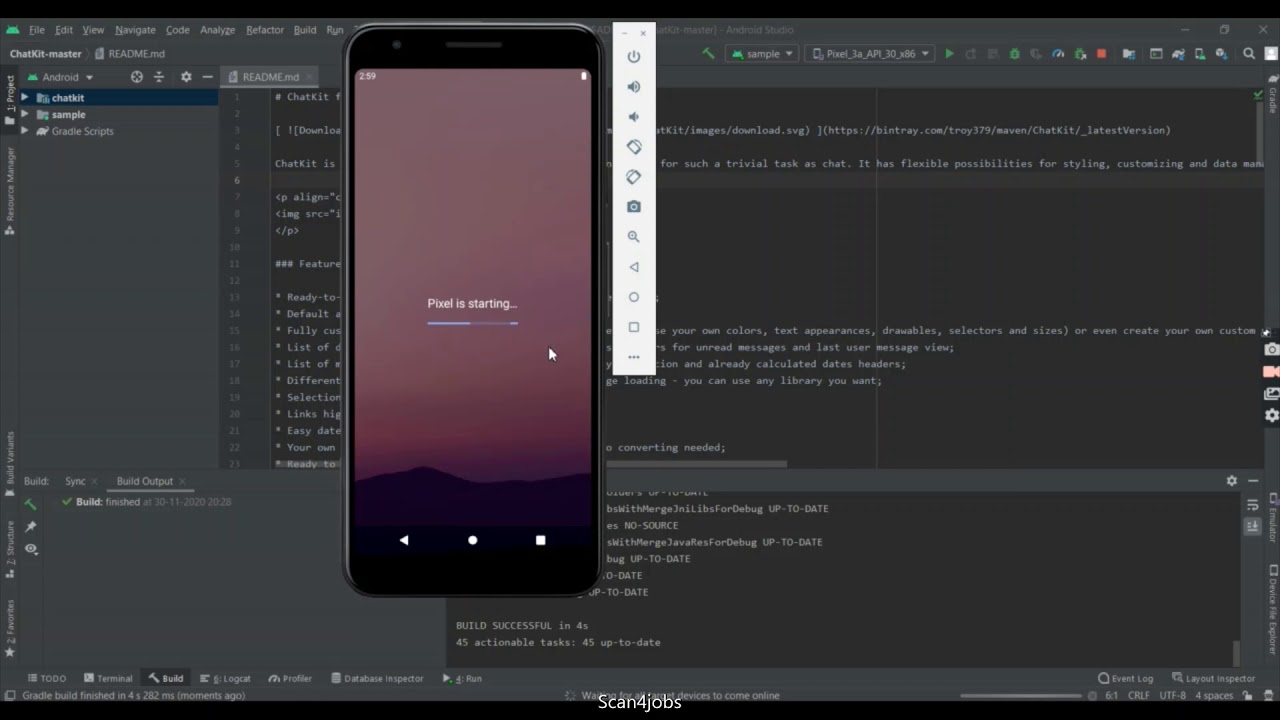Start debugging with the green bug icon
This screenshot has height=720, width=1280.
pos(1014,54)
